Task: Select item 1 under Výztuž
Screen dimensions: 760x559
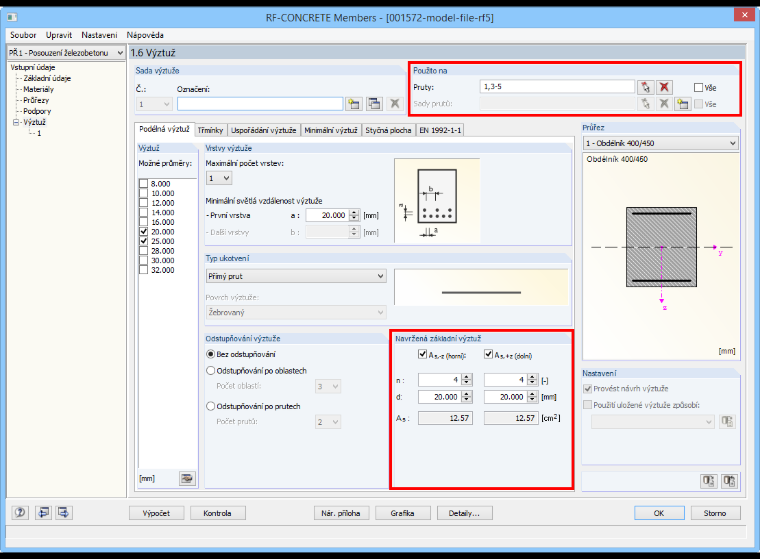Action: coord(39,133)
